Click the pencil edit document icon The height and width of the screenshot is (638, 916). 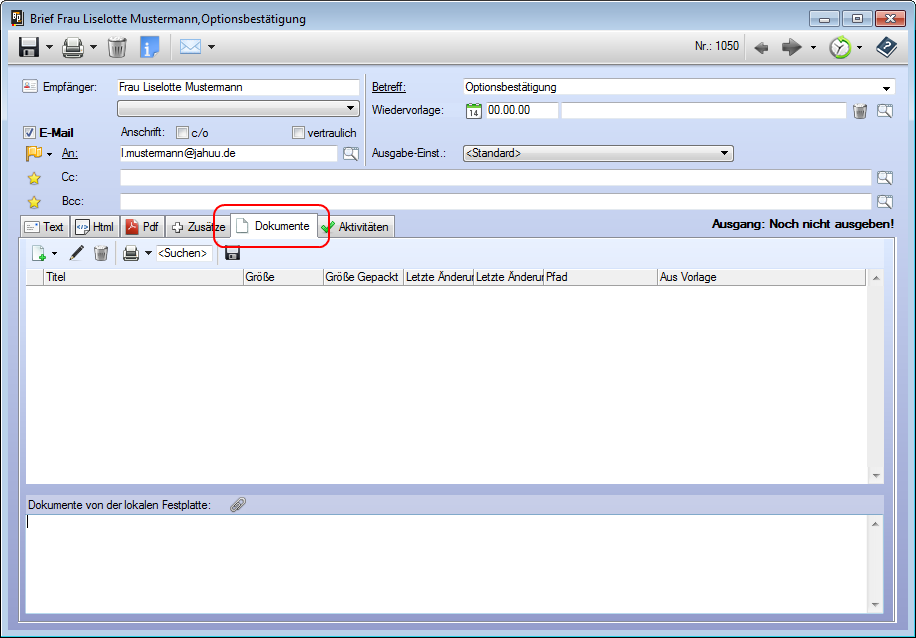coord(76,253)
